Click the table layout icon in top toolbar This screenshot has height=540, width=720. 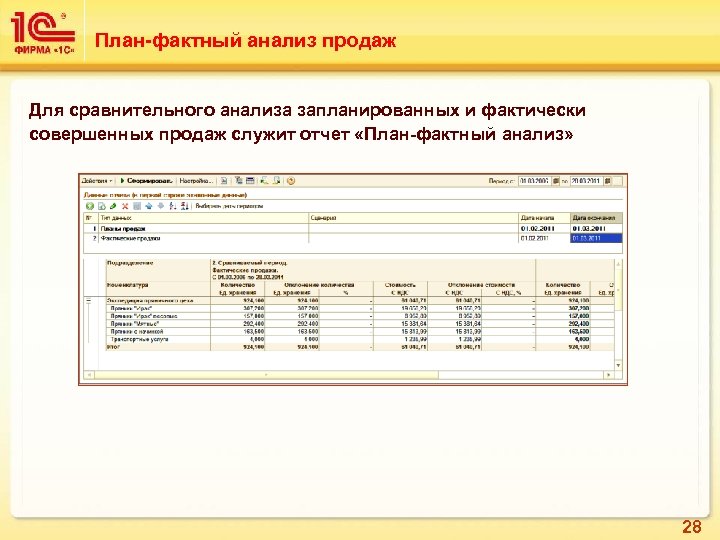pyautogui.click(x=250, y=181)
